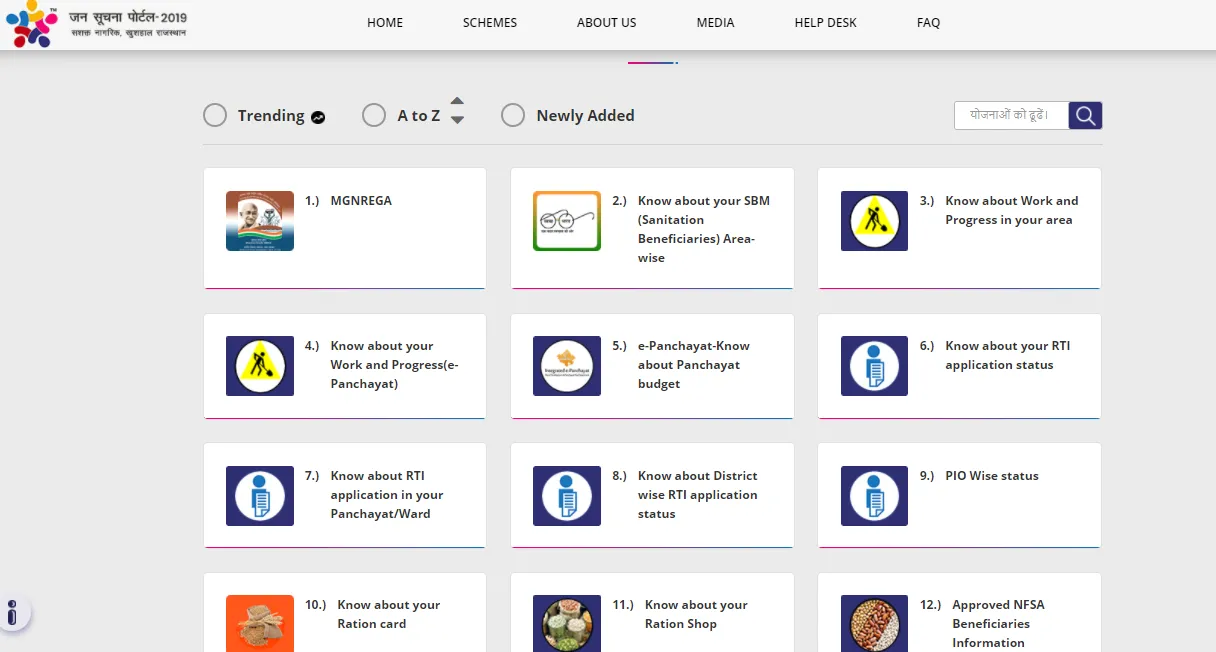Open Know about your SBM Area-wise link

pyautogui.click(x=704, y=230)
